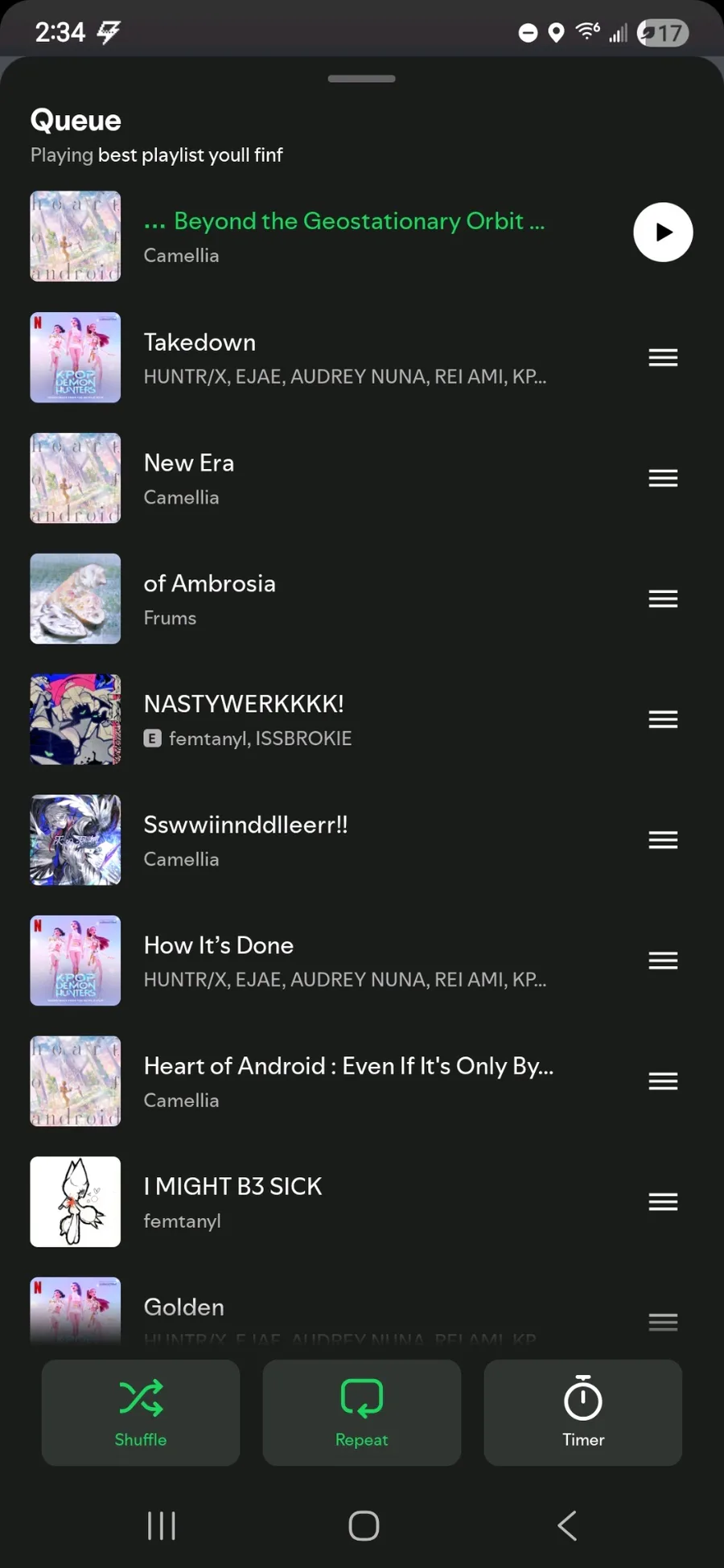
Task: Tap the reorder handle beside New Era
Action: tap(663, 478)
